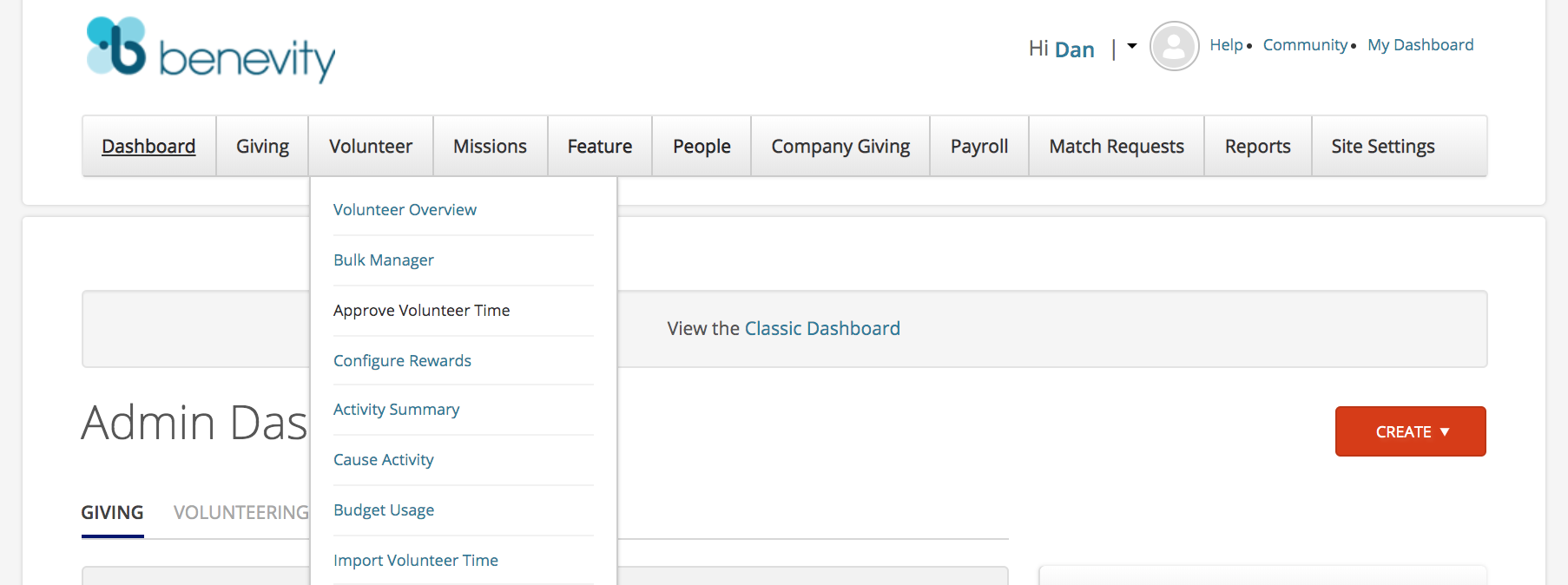Open Activity Summary from Volunteer menu
This screenshot has width=1568, height=585.
pyautogui.click(x=396, y=410)
